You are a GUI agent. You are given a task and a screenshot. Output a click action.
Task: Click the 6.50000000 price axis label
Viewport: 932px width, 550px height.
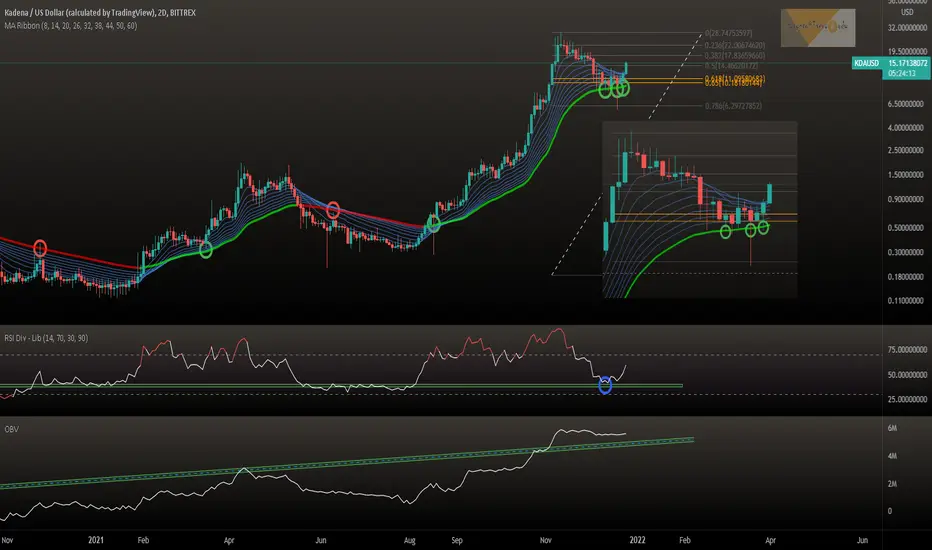click(x=905, y=103)
